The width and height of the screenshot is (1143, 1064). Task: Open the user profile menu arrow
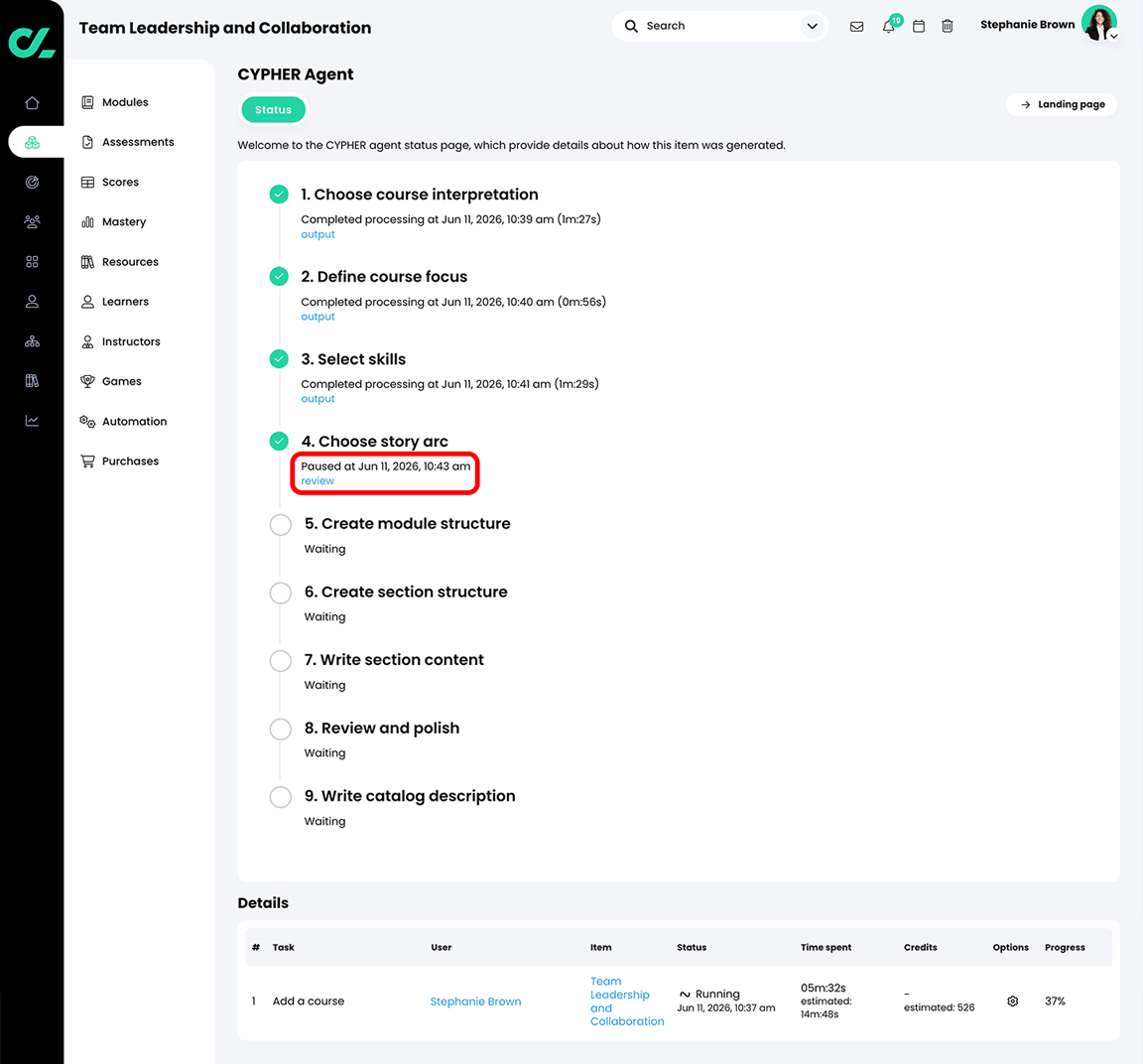pyautogui.click(x=1114, y=36)
